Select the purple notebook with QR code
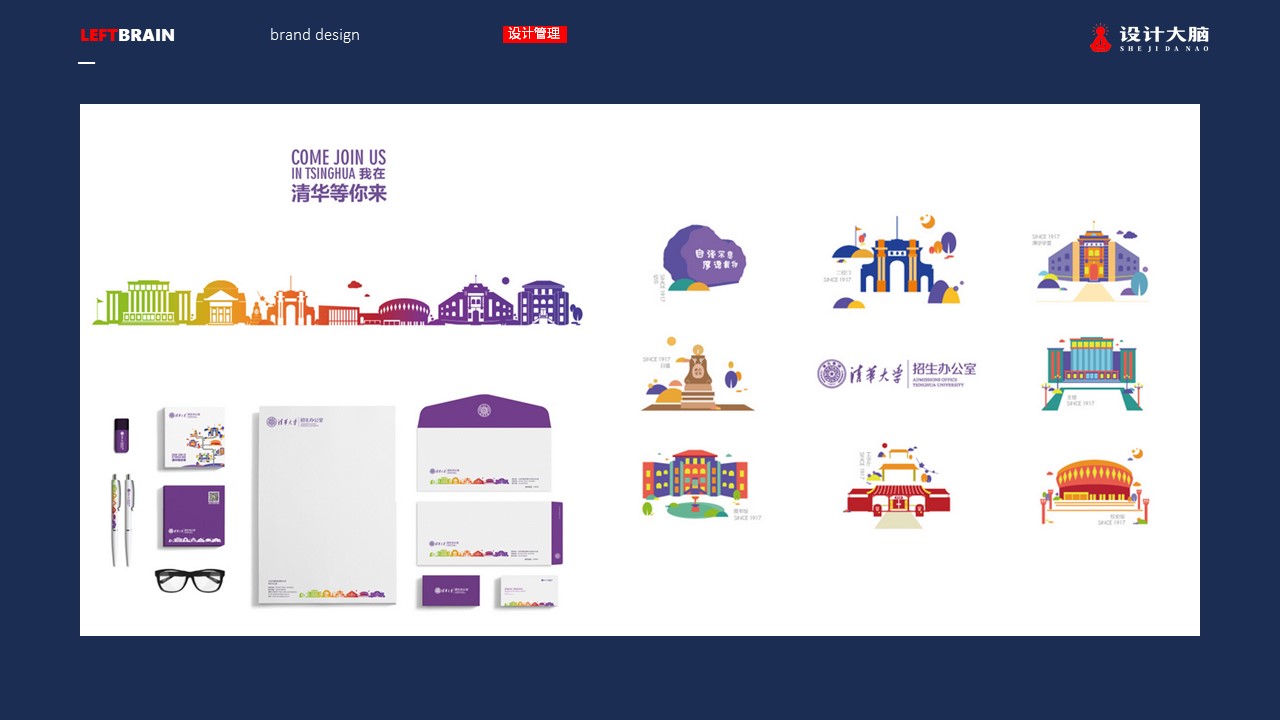This screenshot has width=1280, height=720. 193,516
